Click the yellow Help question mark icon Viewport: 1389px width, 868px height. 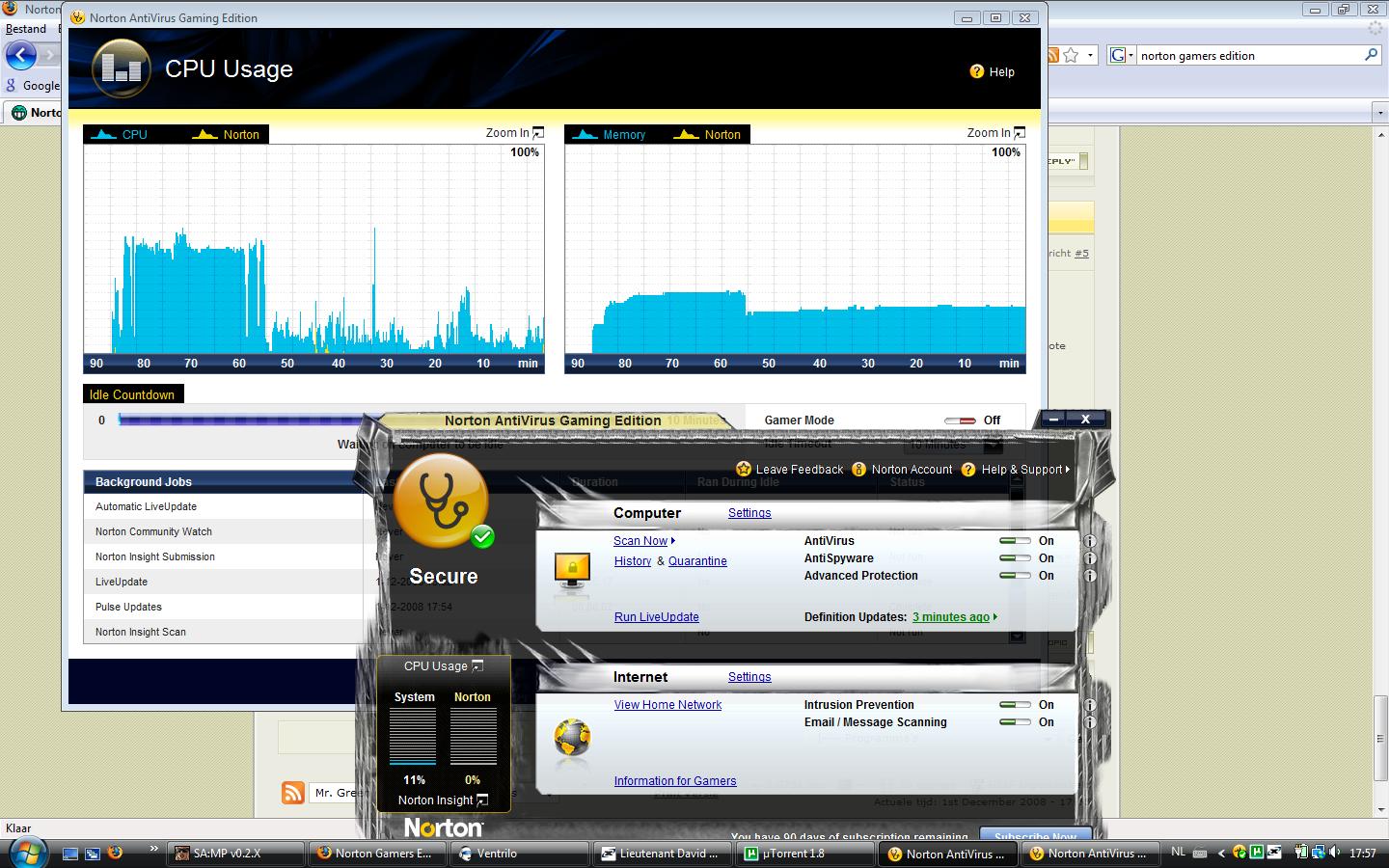point(976,71)
